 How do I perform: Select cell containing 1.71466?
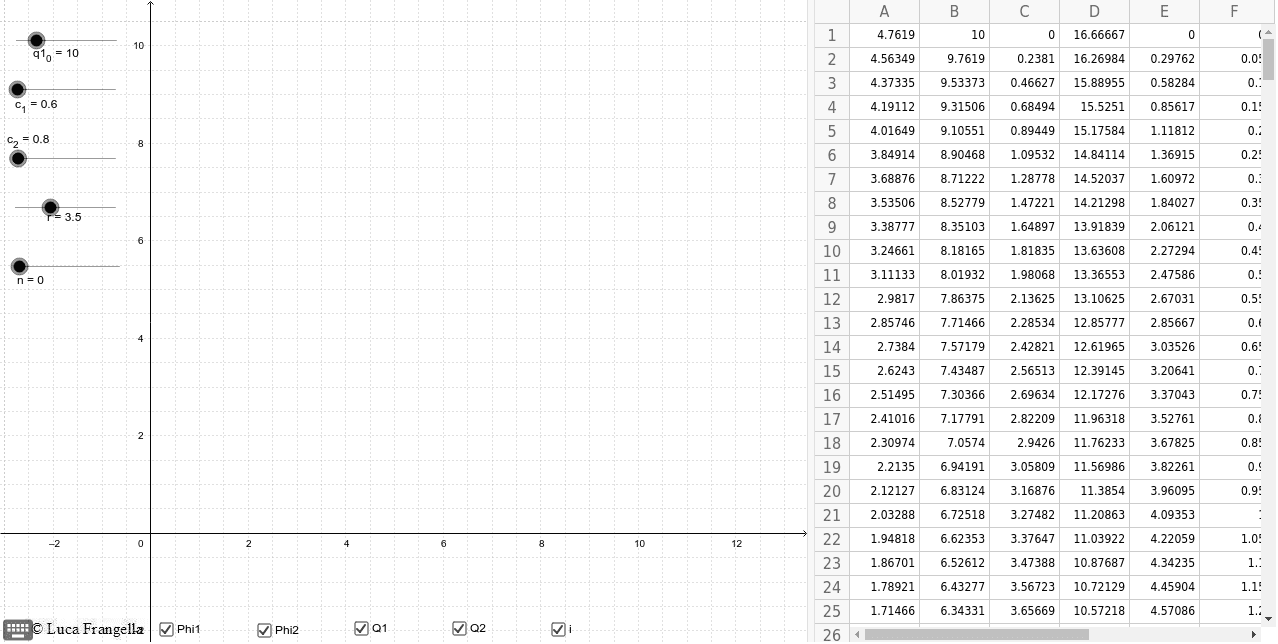pos(884,611)
